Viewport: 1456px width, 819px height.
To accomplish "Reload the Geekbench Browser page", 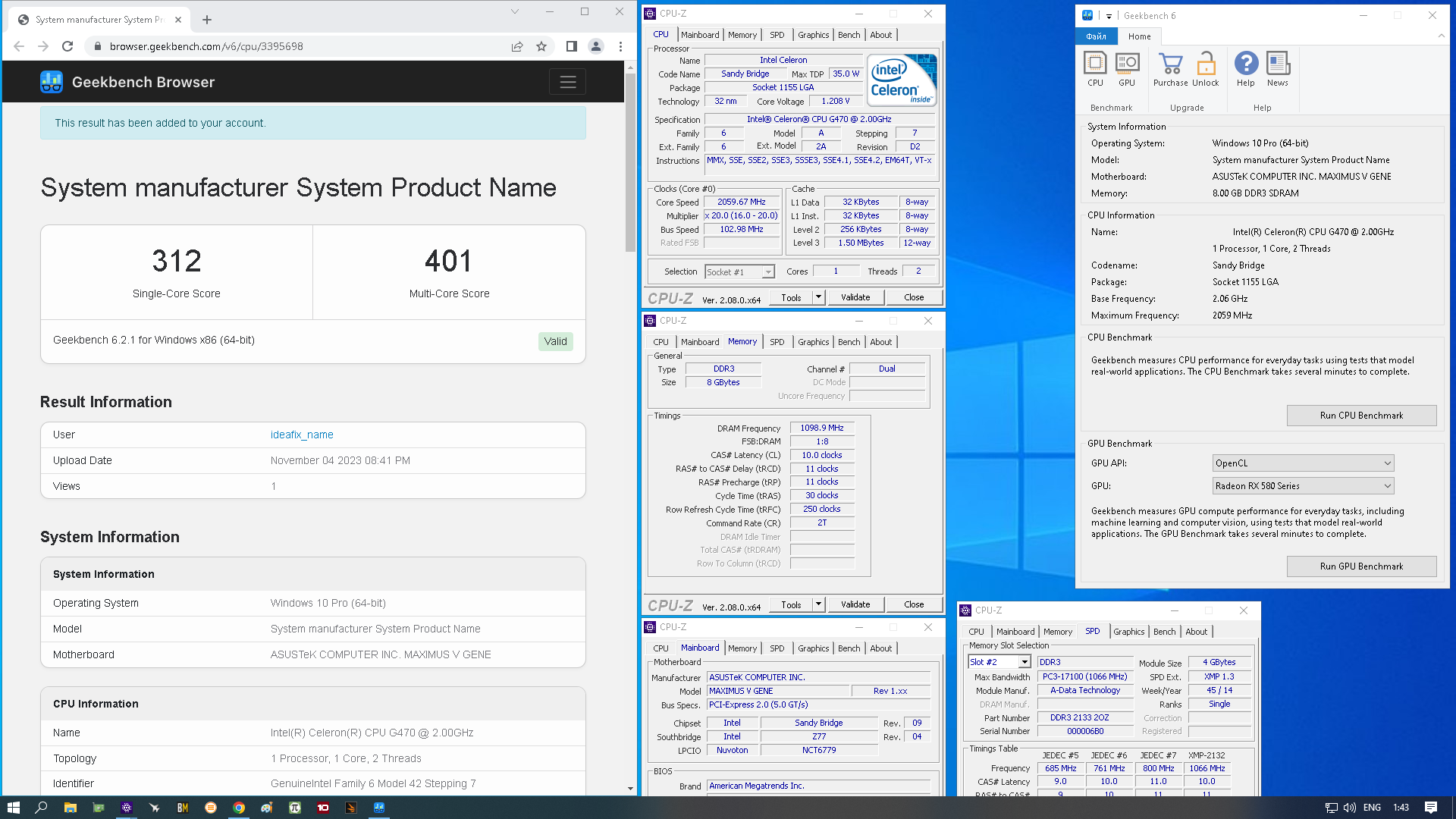I will click(x=67, y=46).
